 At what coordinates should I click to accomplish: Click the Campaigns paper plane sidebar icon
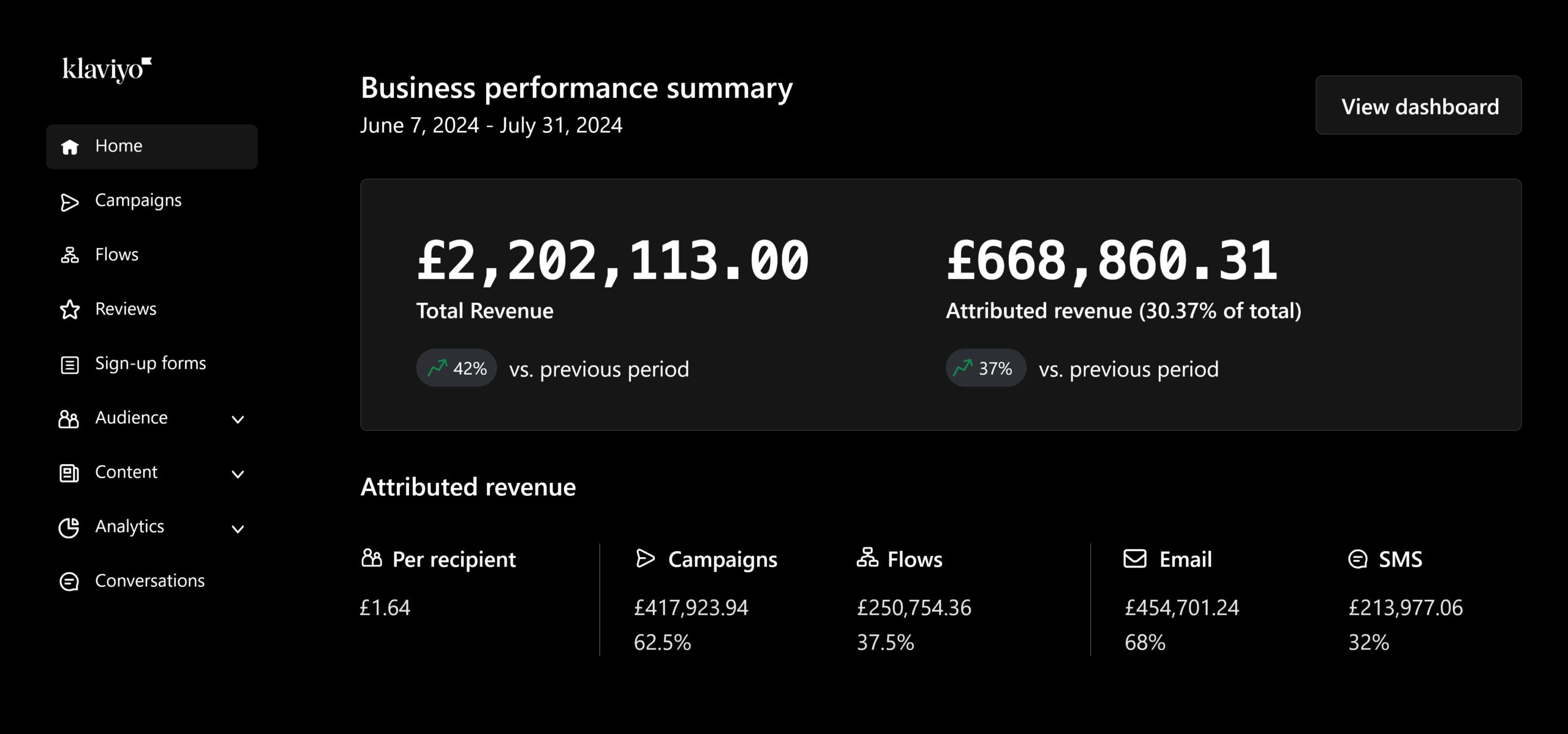(x=70, y=202)
